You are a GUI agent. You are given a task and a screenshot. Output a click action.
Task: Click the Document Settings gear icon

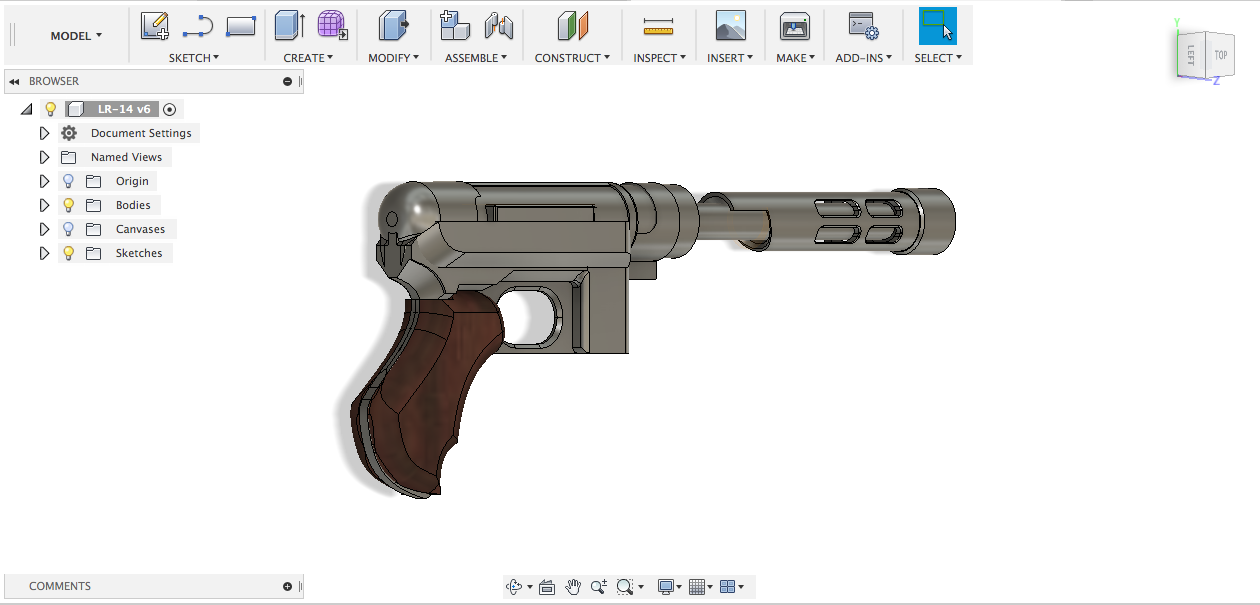point(69,133)
